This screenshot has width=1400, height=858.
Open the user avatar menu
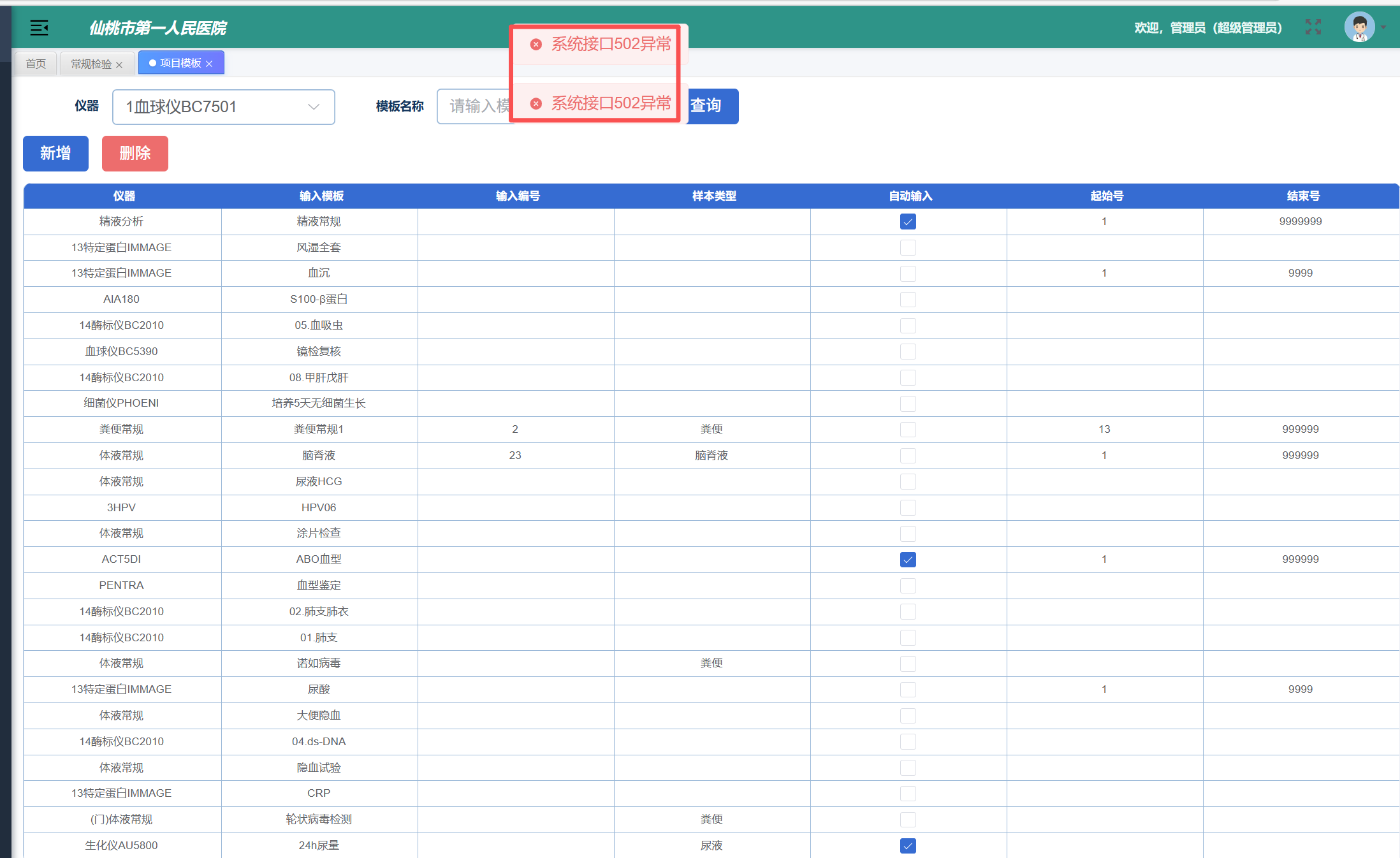click(1359, 27)
